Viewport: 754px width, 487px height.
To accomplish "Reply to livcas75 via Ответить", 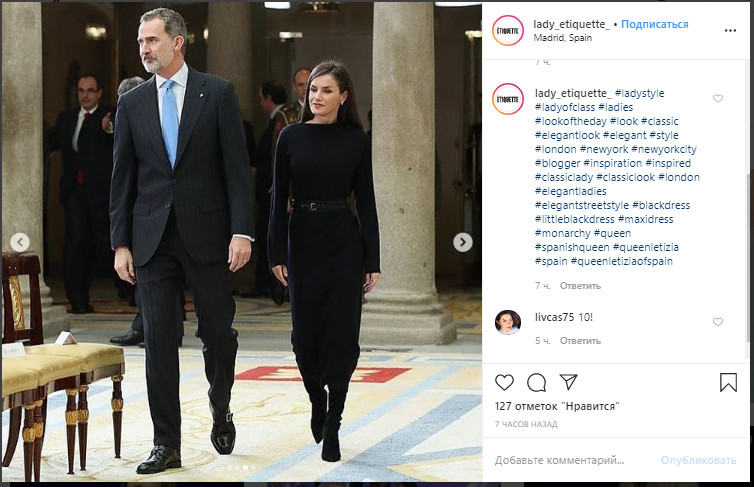I will [580, 341].
